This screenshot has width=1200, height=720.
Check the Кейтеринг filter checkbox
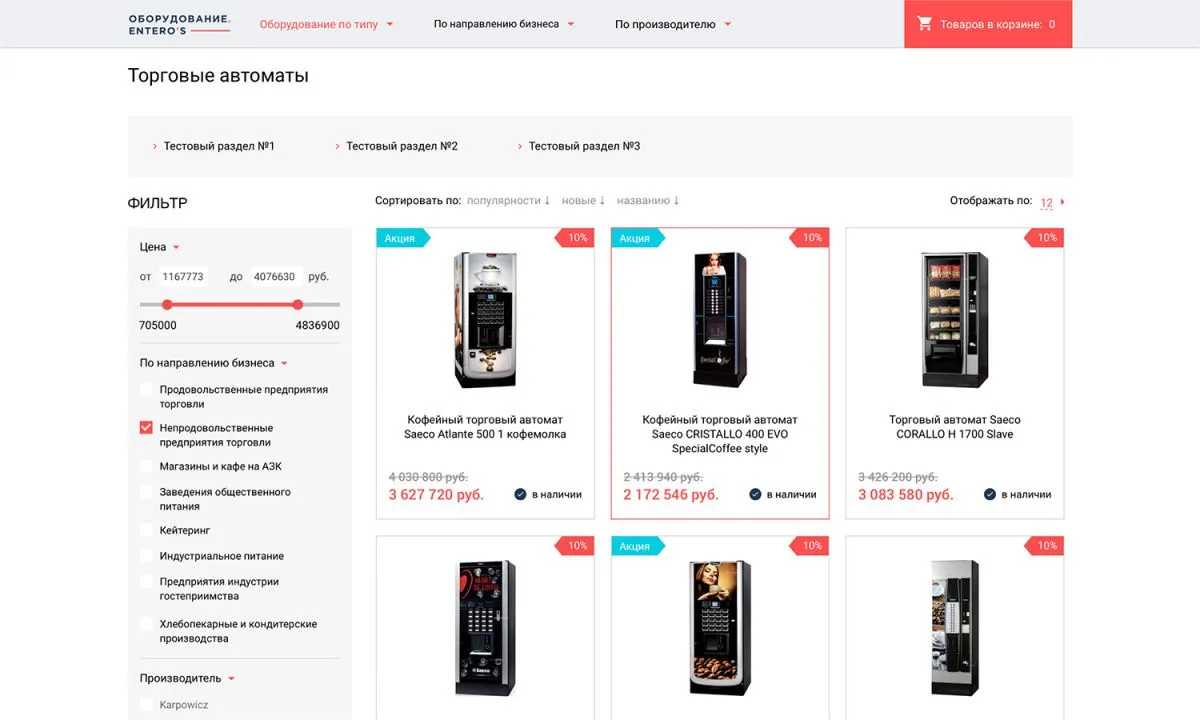[146, 530]
